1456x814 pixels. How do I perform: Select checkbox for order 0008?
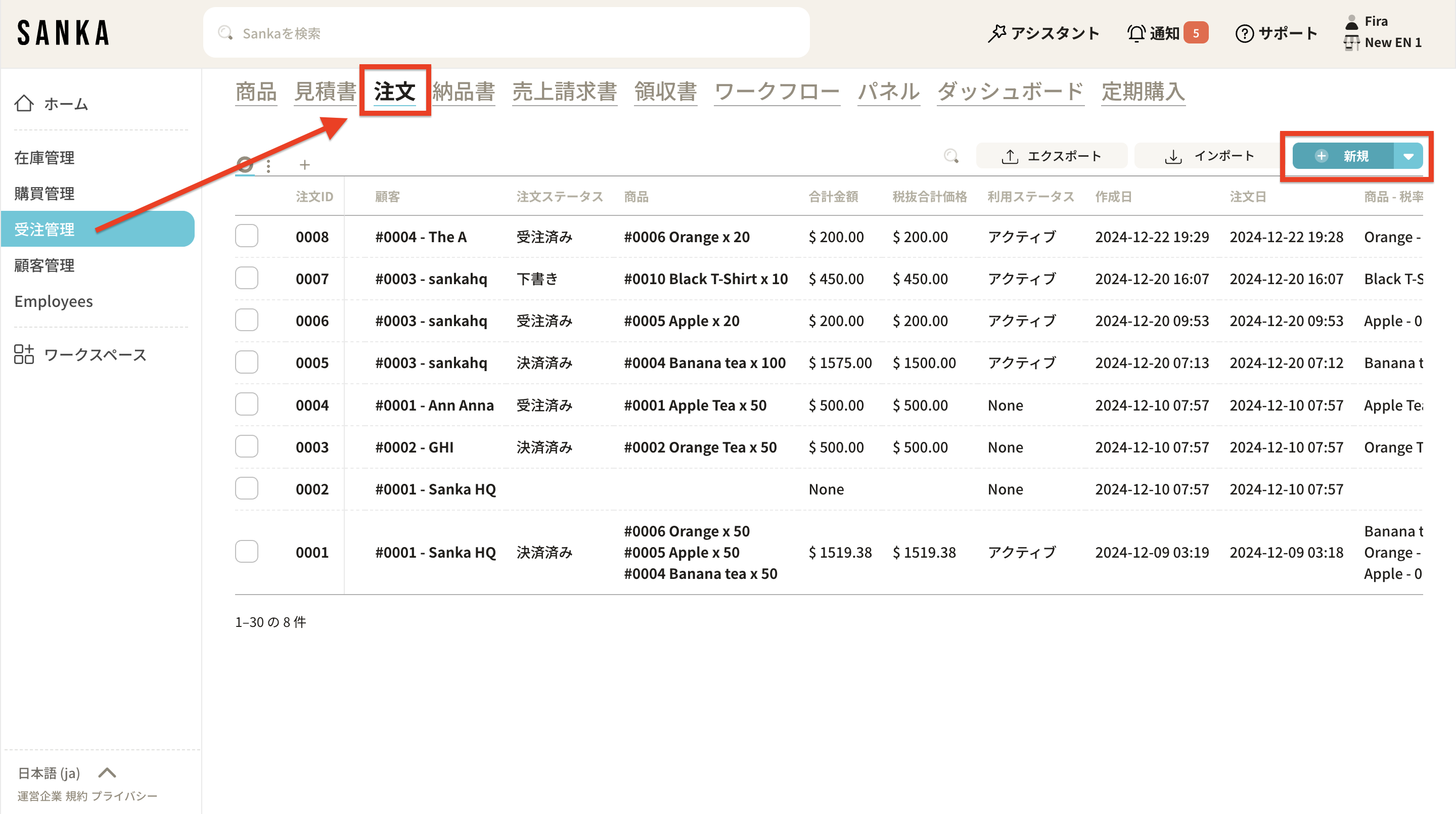pos(246,236)
